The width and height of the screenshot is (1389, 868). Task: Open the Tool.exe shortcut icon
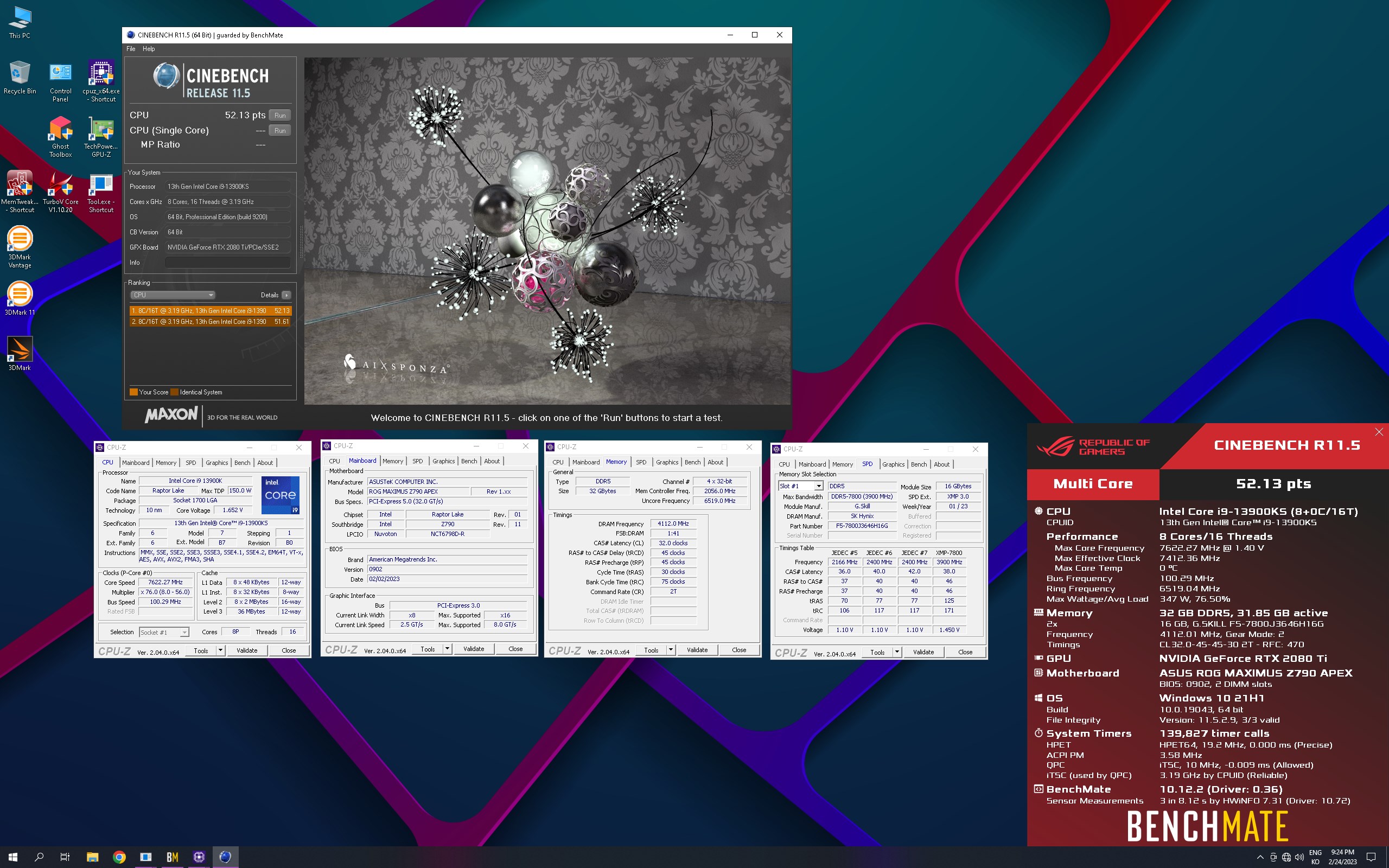(x=101, y=192)
